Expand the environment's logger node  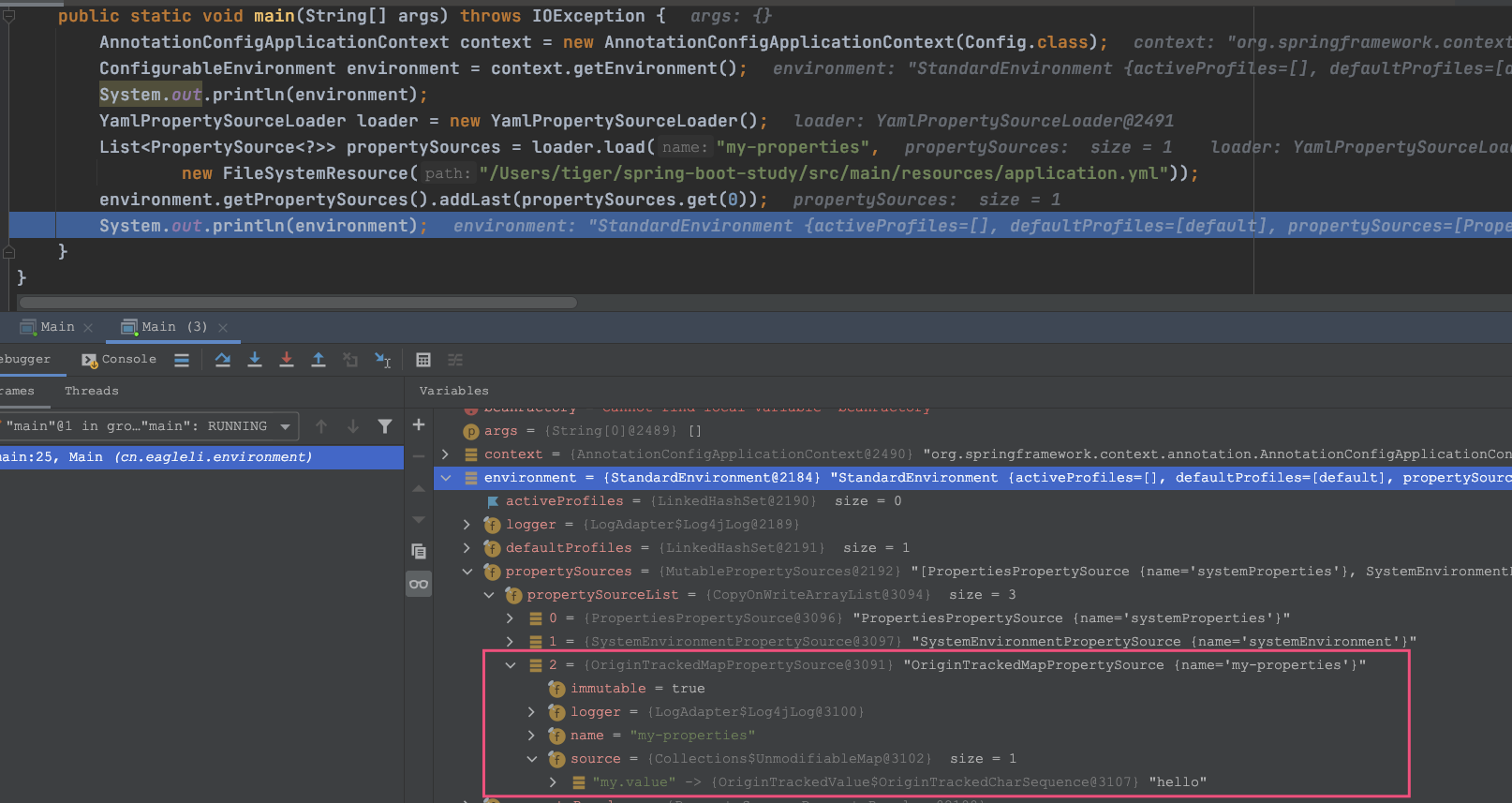(467, 525)
